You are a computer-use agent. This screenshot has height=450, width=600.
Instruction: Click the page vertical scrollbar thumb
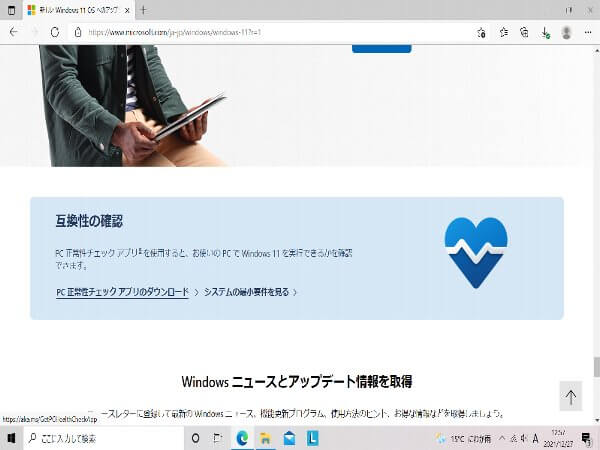tap(596, 367)
